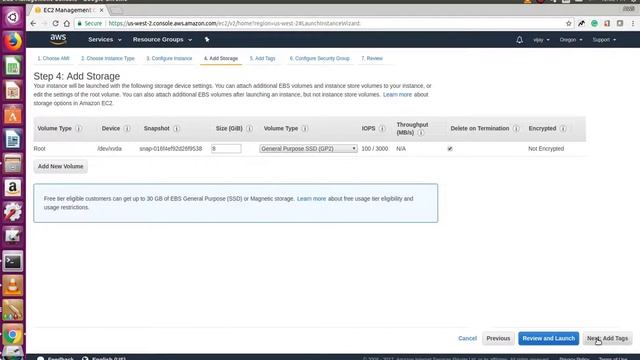
Task: Show info for the first Volume Type column
Action: click(x=78, y=129)
